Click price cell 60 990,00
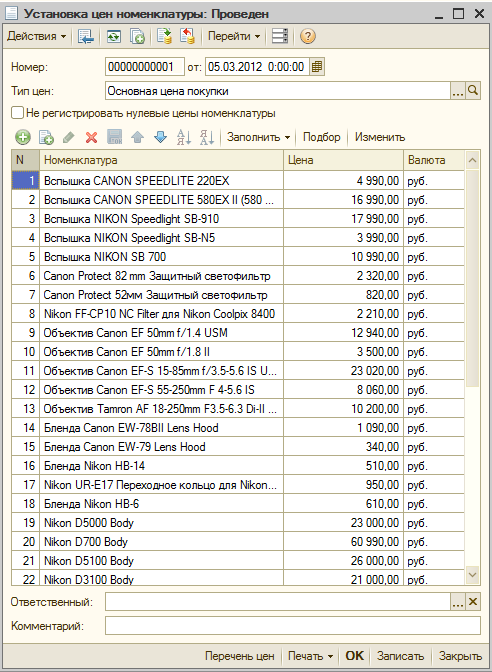492x672 pixels. [x=343, y=542]
